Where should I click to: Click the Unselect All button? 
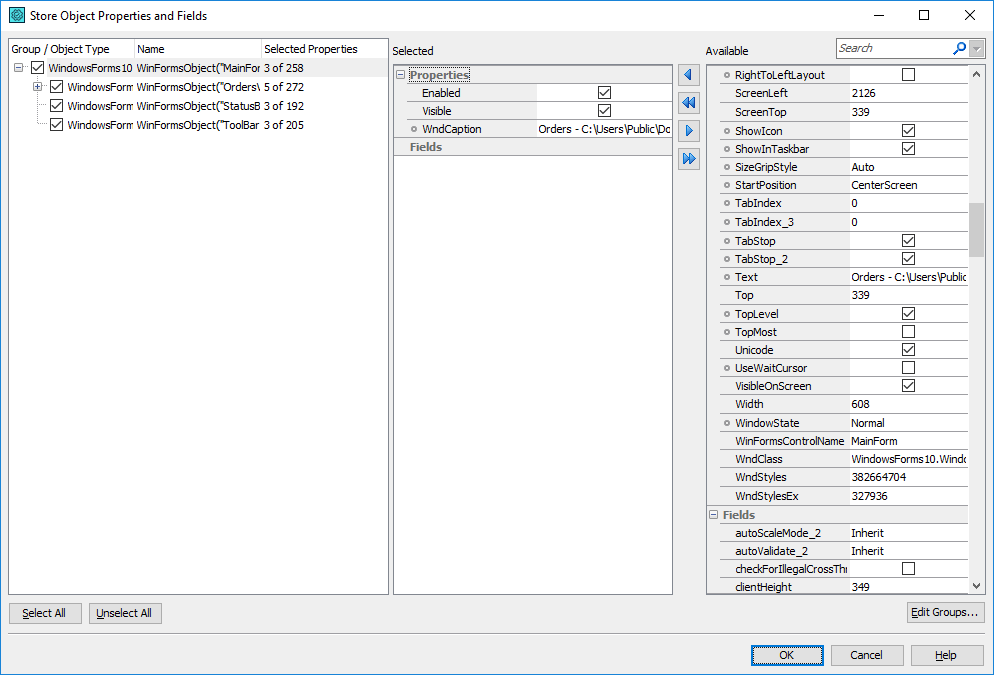coord(125,613)
